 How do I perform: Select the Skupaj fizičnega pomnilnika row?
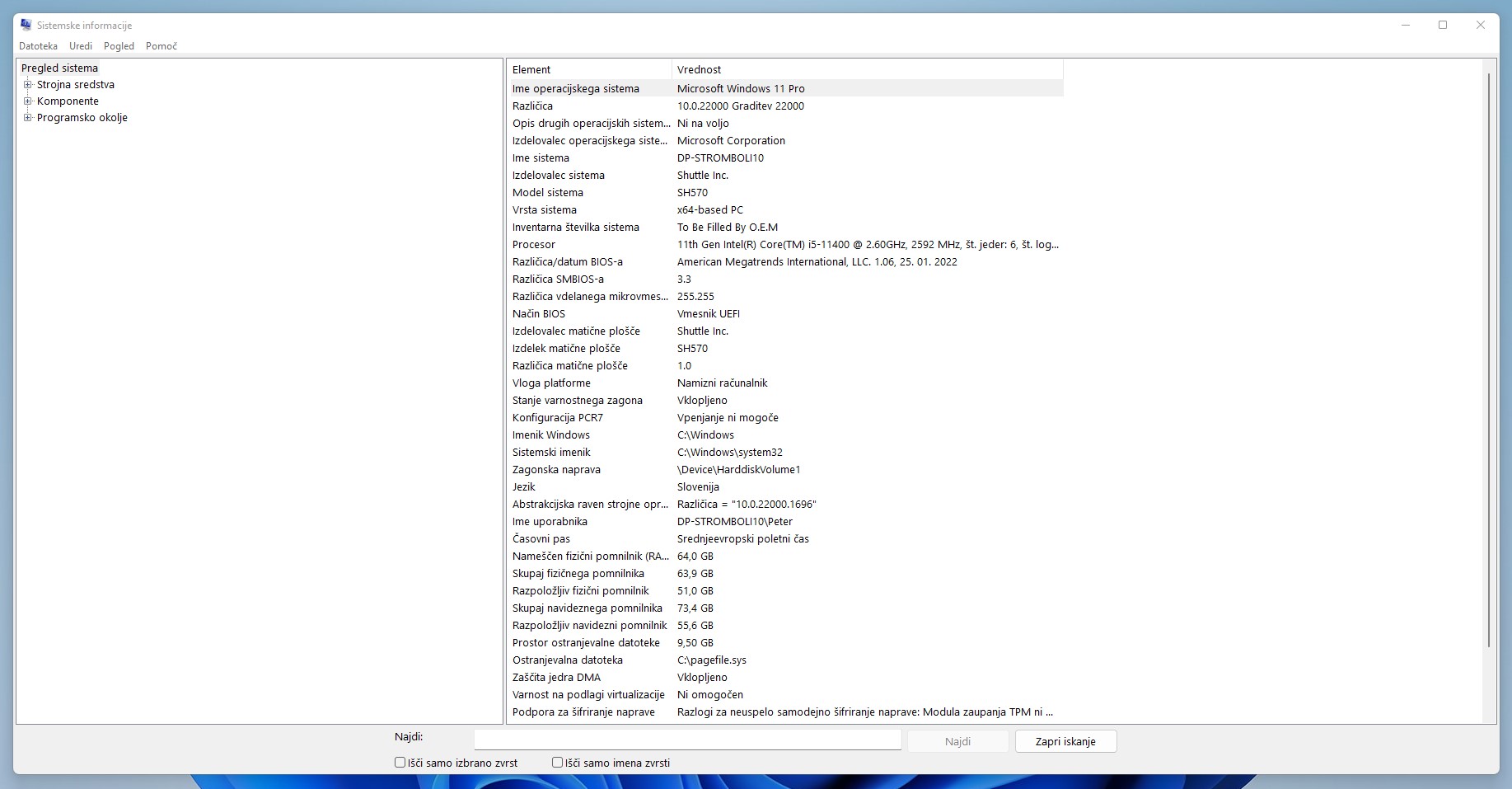(785, 573)
